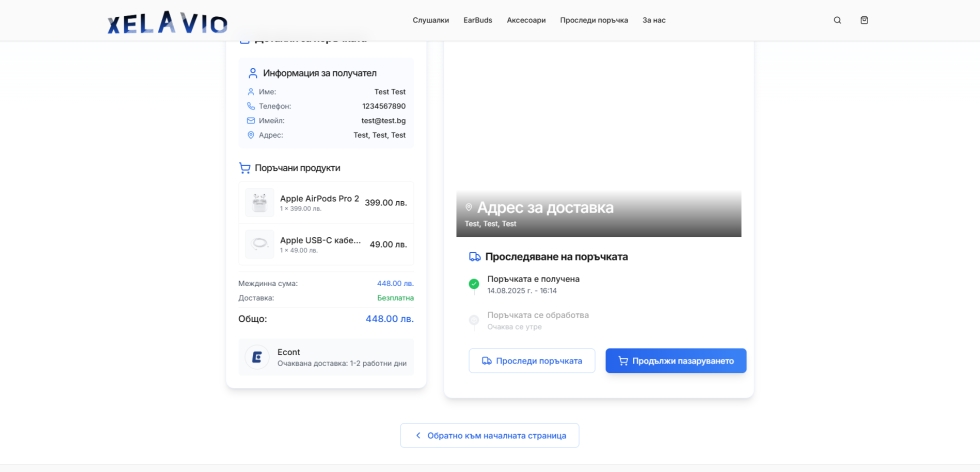Screen dimensions: 980x472
Task: Click the date 14.08.2025 г. - 16:14
Action: tap(522, 291)
